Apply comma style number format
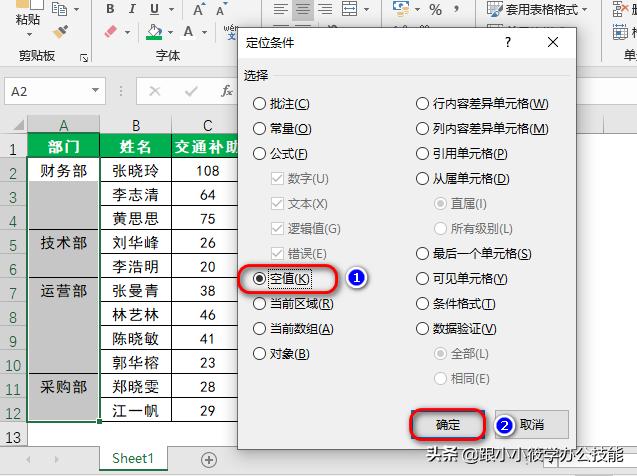Image resolution: width=637 pixels, height=476 pixels. tap(457, 9)
